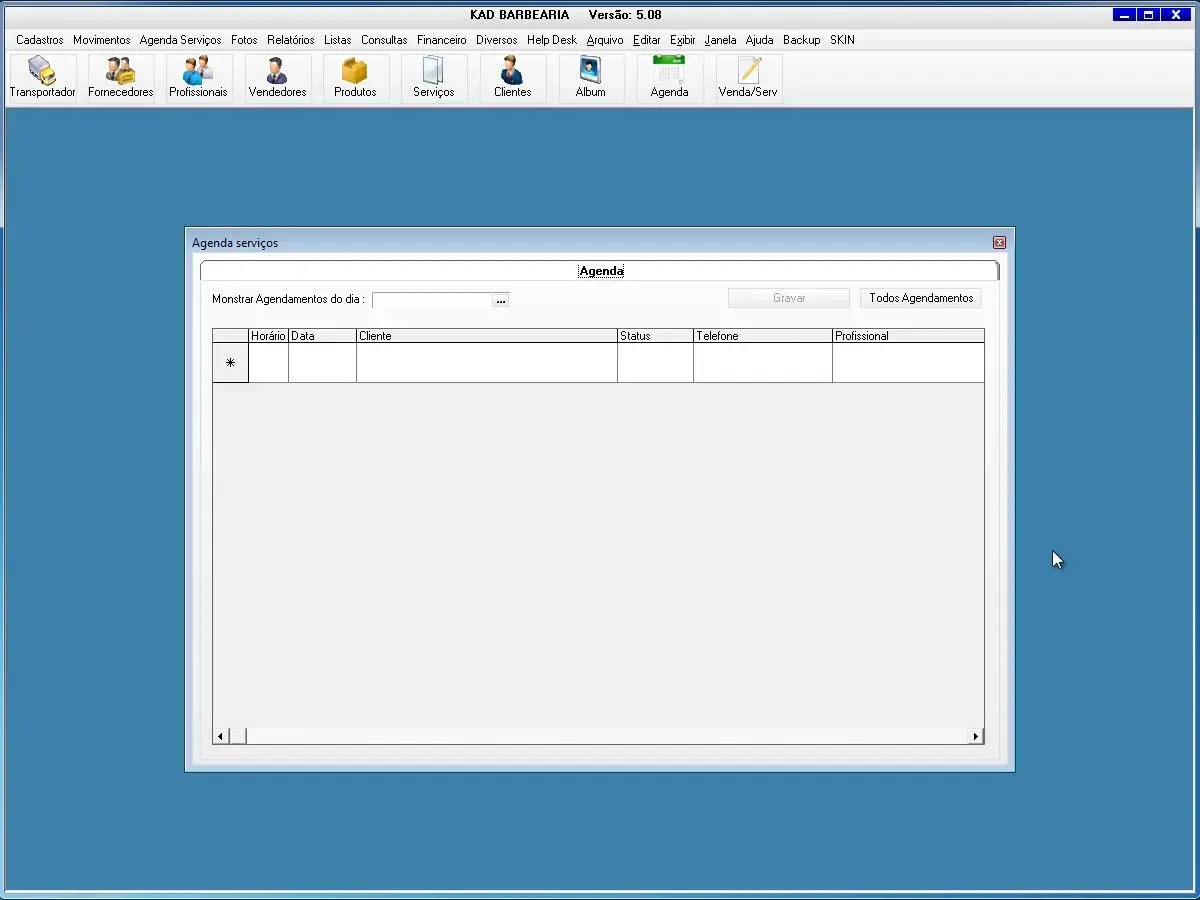Open the Cadastros menu

click(x=39, y=40)
